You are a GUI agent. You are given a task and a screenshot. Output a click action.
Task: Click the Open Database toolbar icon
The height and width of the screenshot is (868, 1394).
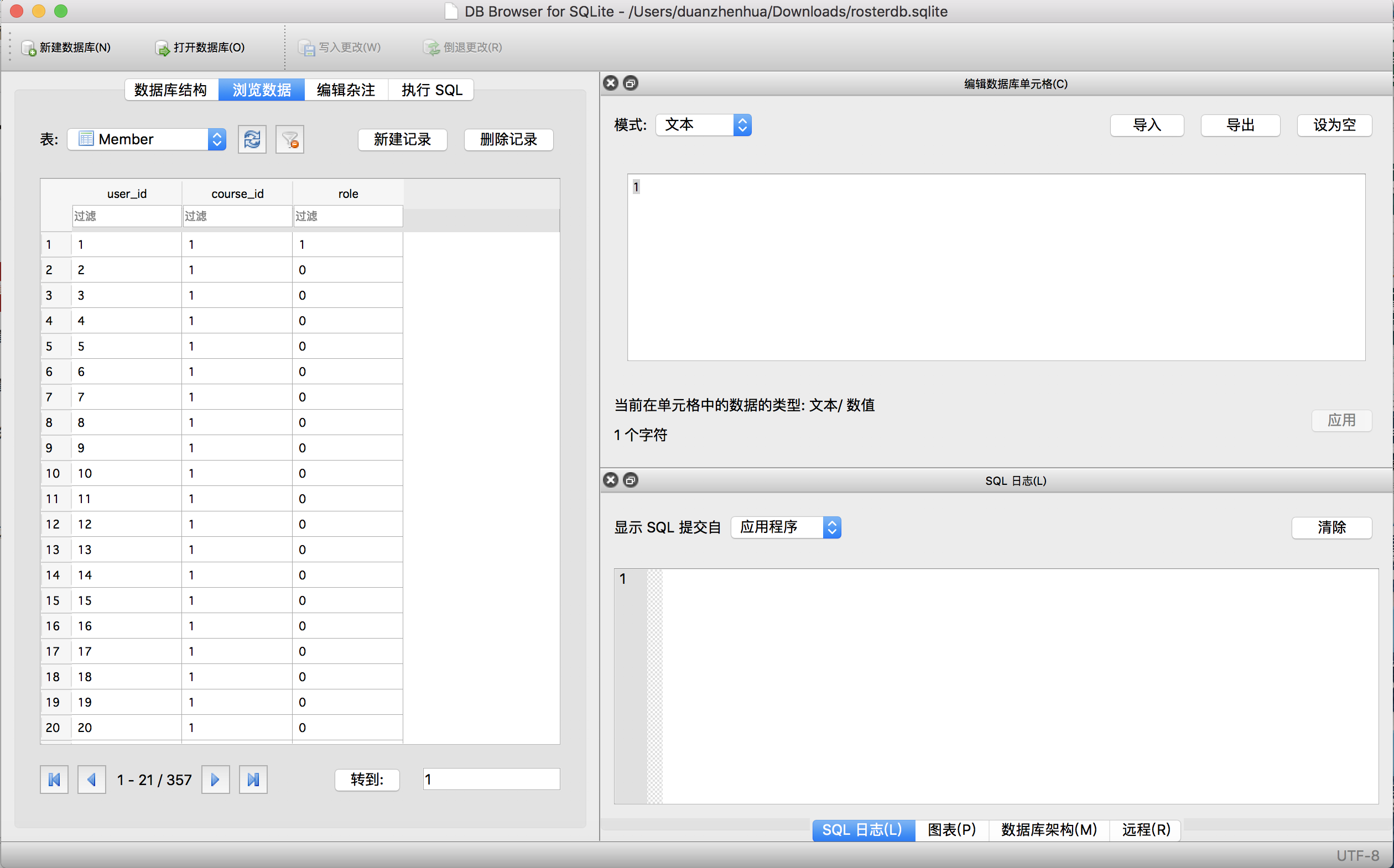163,48
